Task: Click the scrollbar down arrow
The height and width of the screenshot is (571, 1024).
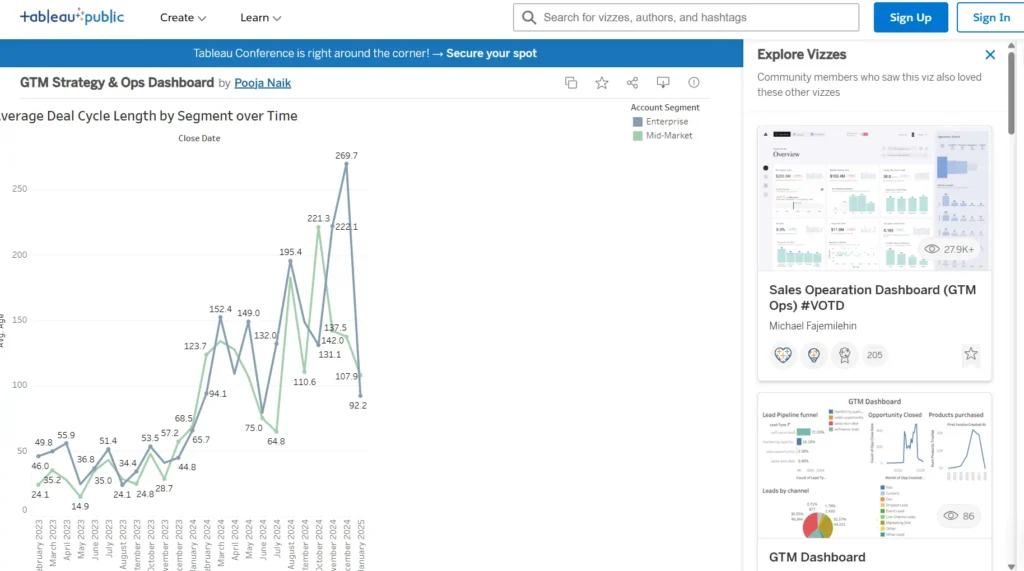Action: point(1011,566)
